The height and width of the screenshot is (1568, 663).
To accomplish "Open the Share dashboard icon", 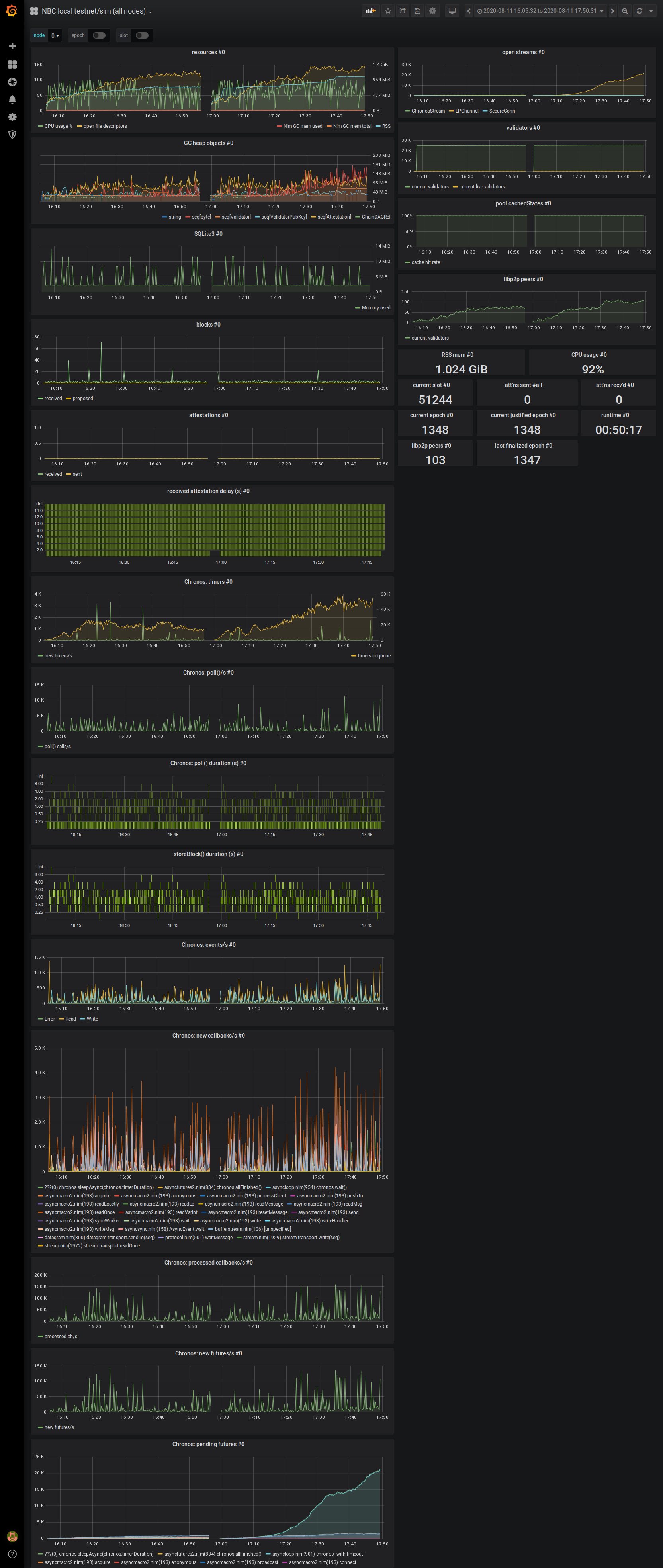I will pos(403,11).
